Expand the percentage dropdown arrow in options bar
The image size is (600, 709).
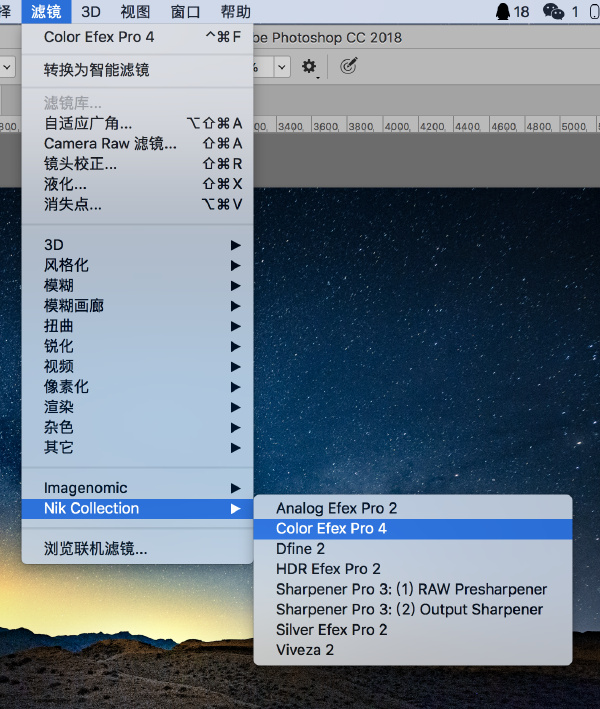[282, 67]
